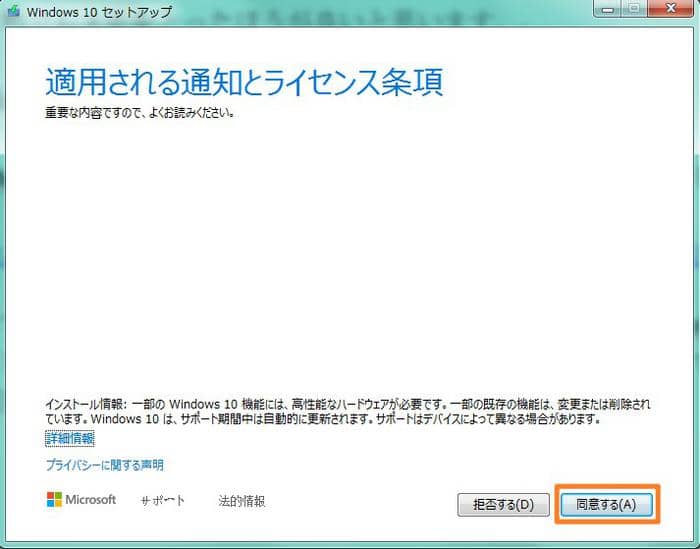Open the 法的情報 link
Image resolution: width=700 pixels, height=549 pixels.
pyautogui.click(x=242, y=501)
